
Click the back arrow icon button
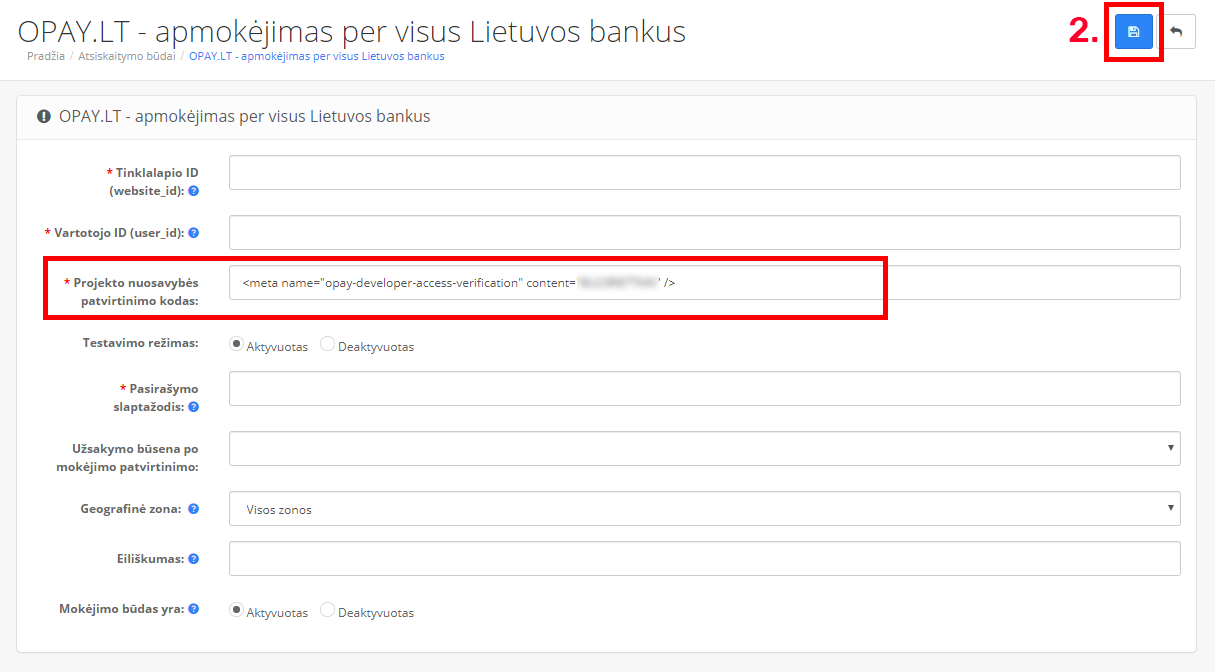(1176, 32)
